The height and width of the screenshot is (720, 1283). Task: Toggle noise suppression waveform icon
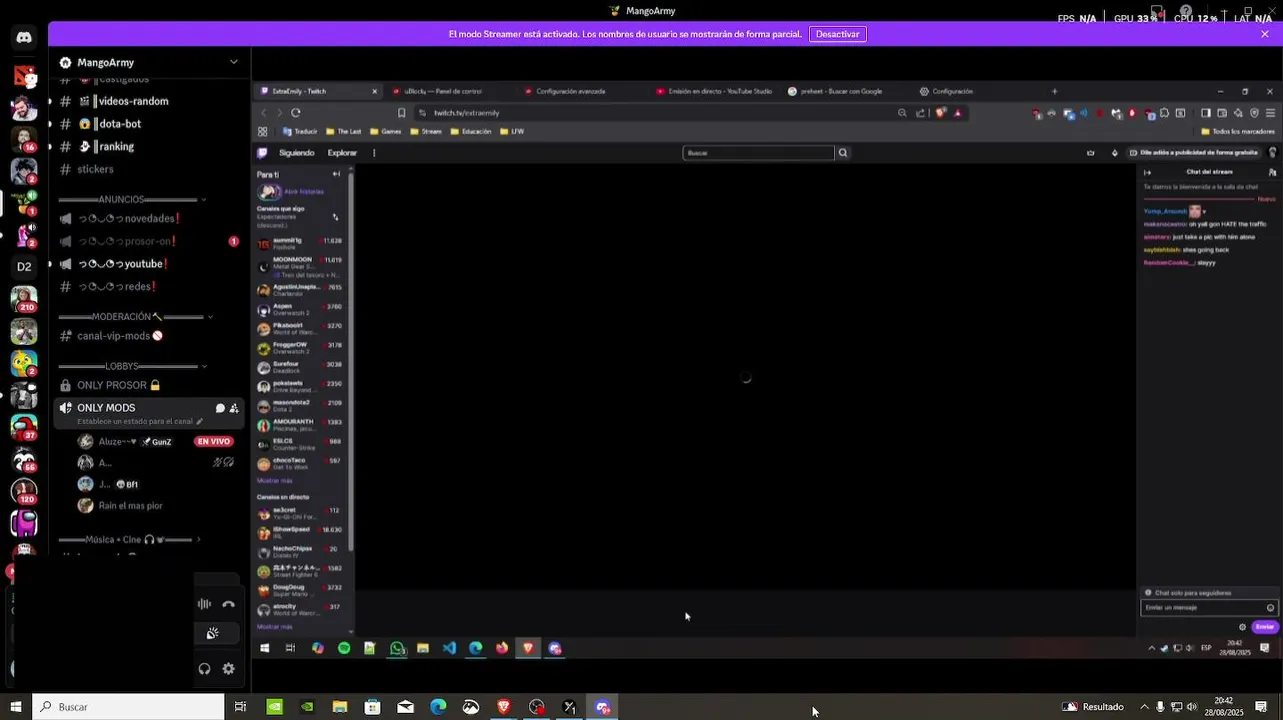coord(204,604)
